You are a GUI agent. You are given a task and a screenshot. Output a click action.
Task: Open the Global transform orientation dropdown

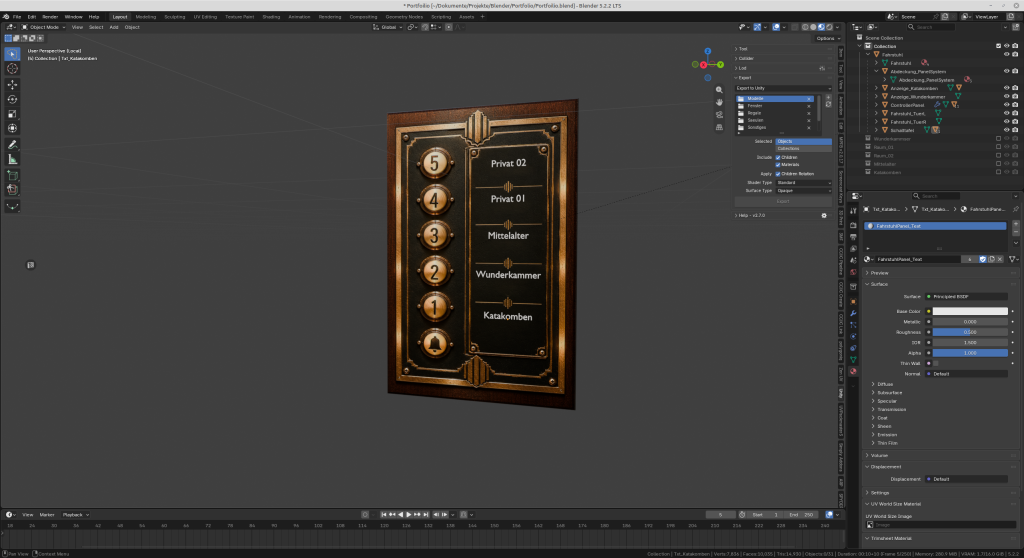[388, 27]
